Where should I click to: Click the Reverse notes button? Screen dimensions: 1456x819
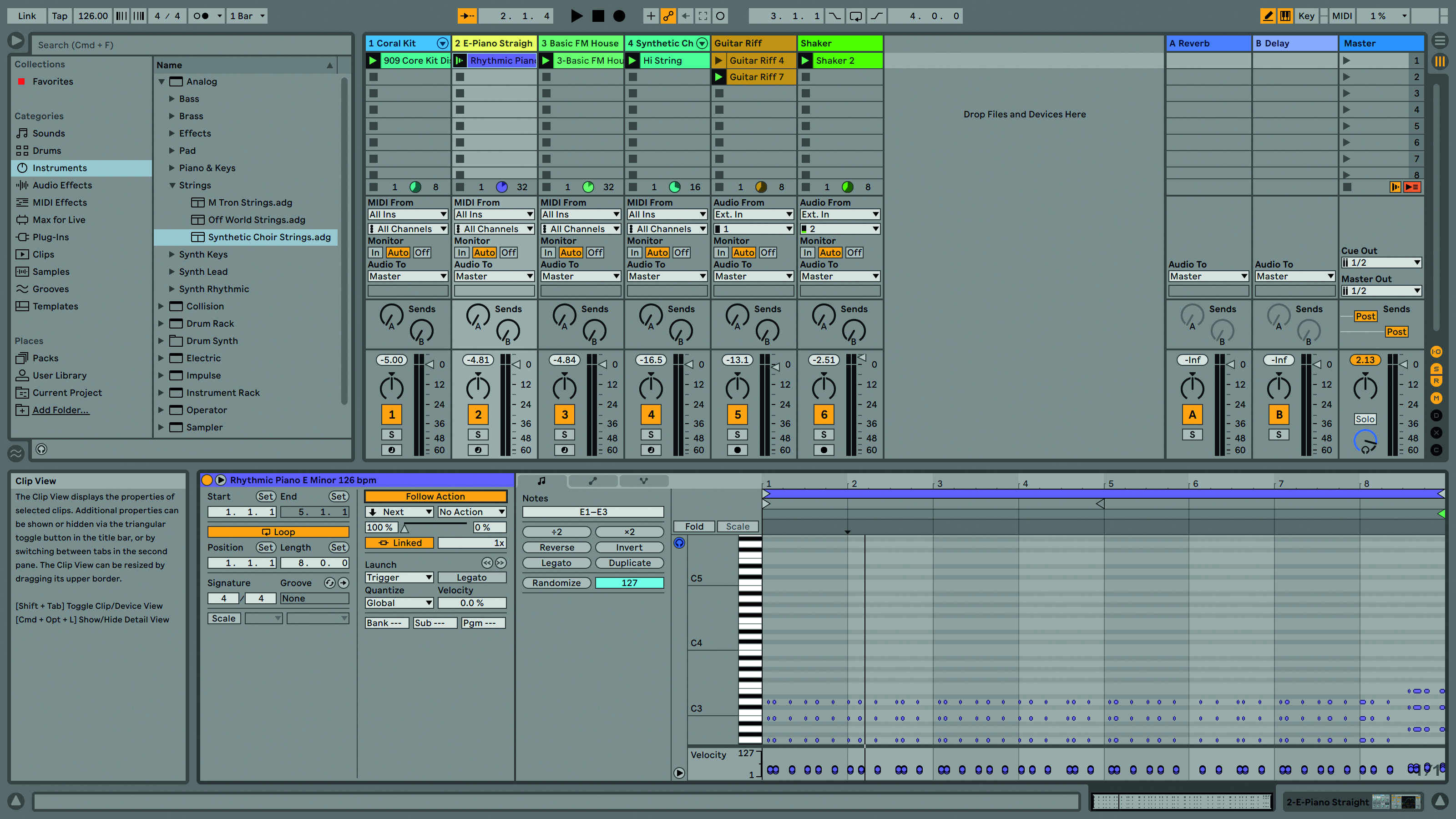(556, 547)
